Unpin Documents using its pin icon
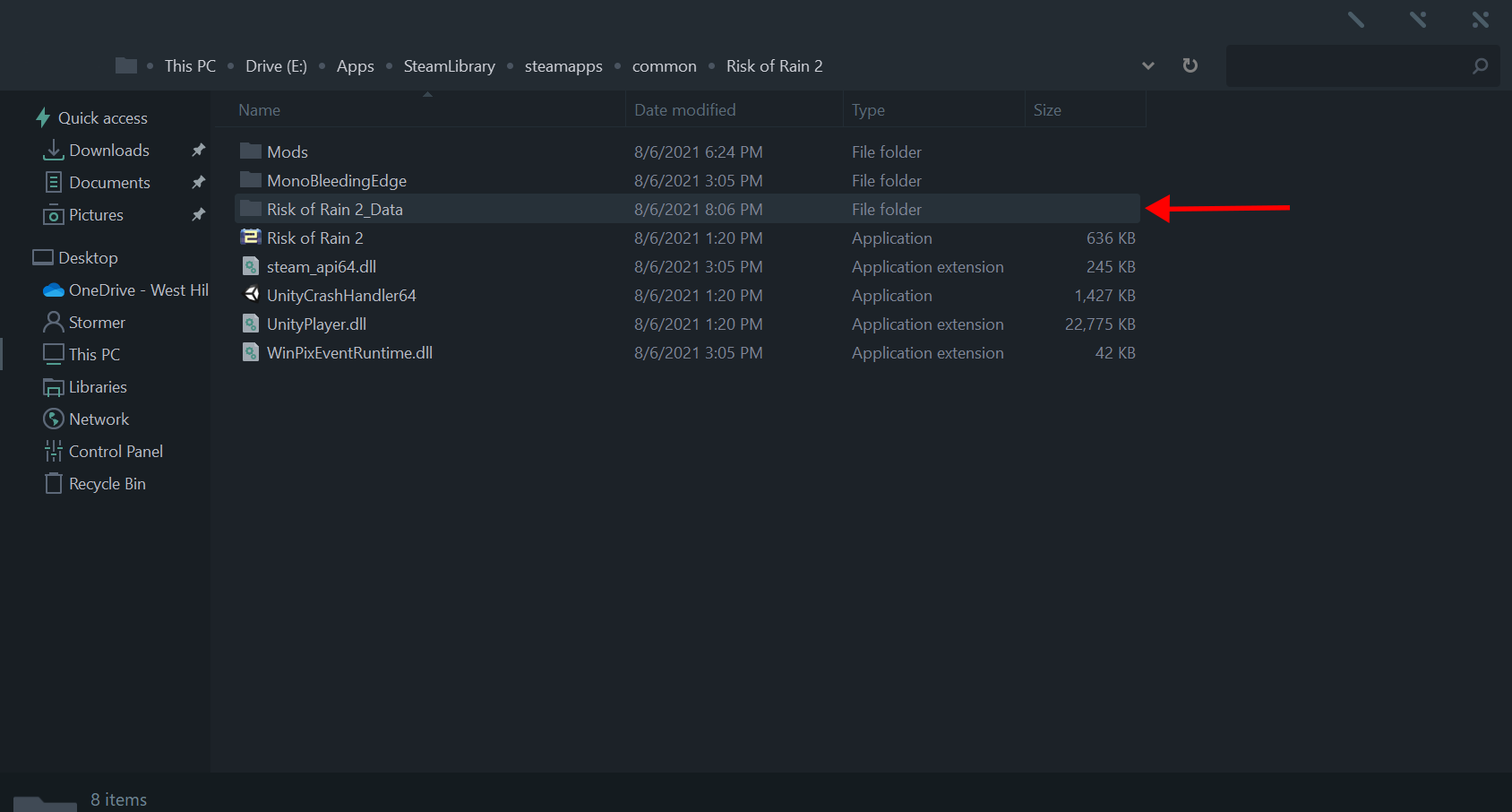The image size is (1512, 812). point(199,182)
